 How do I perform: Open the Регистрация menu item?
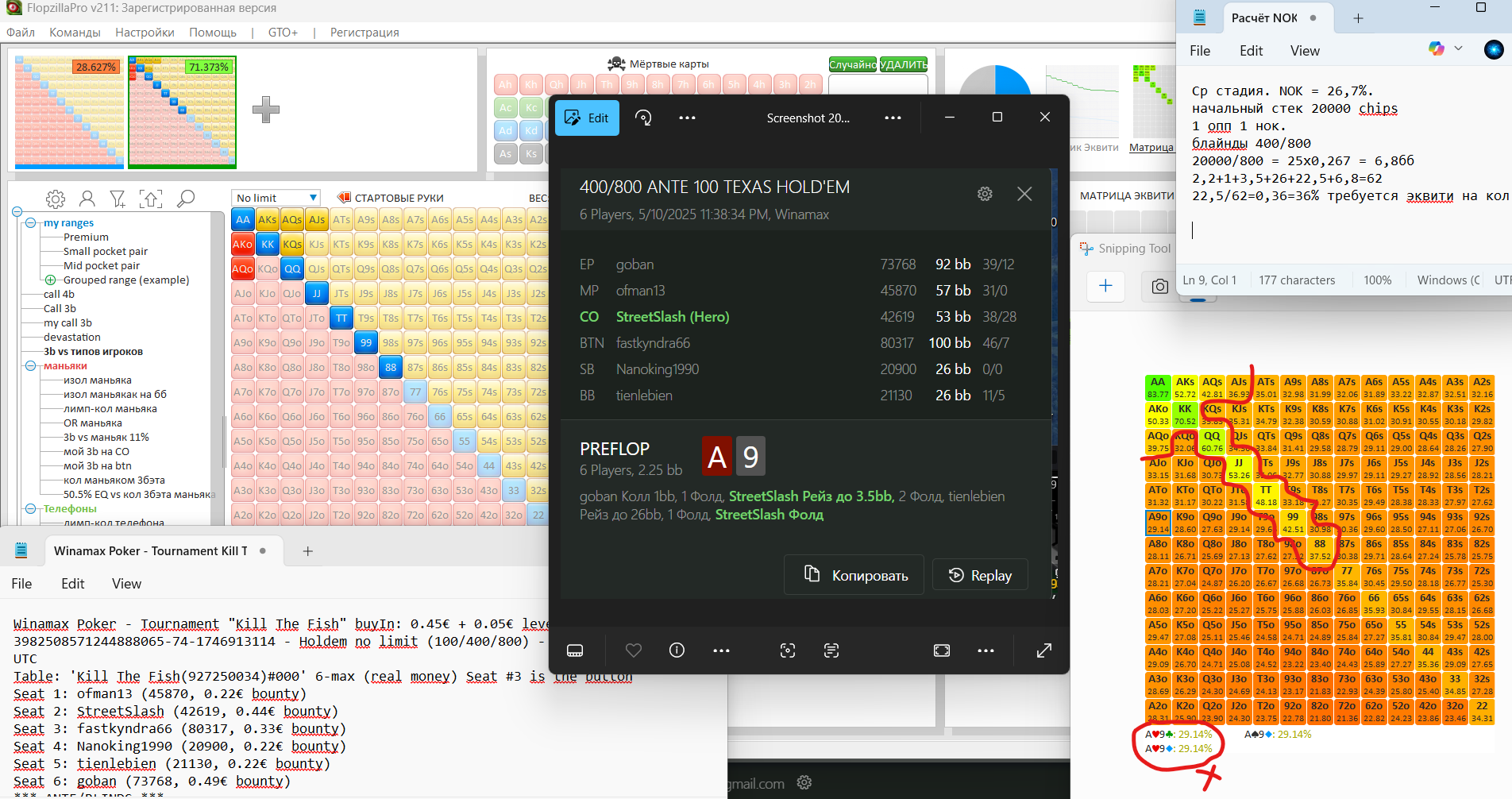[364, 33]
